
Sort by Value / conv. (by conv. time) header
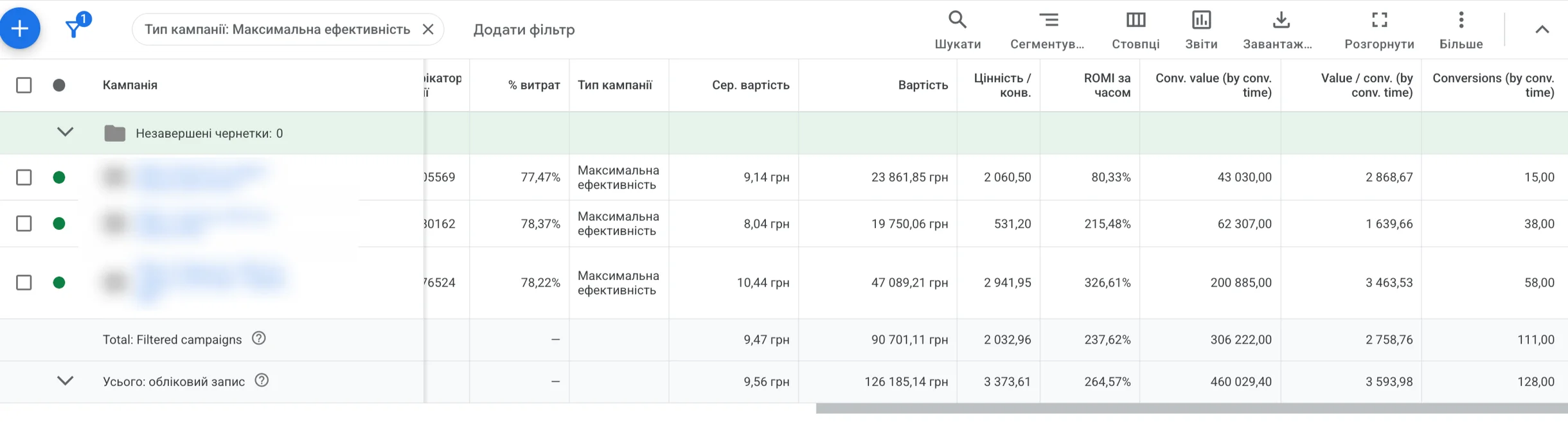pyautogui.click(x=1366, y=85)
